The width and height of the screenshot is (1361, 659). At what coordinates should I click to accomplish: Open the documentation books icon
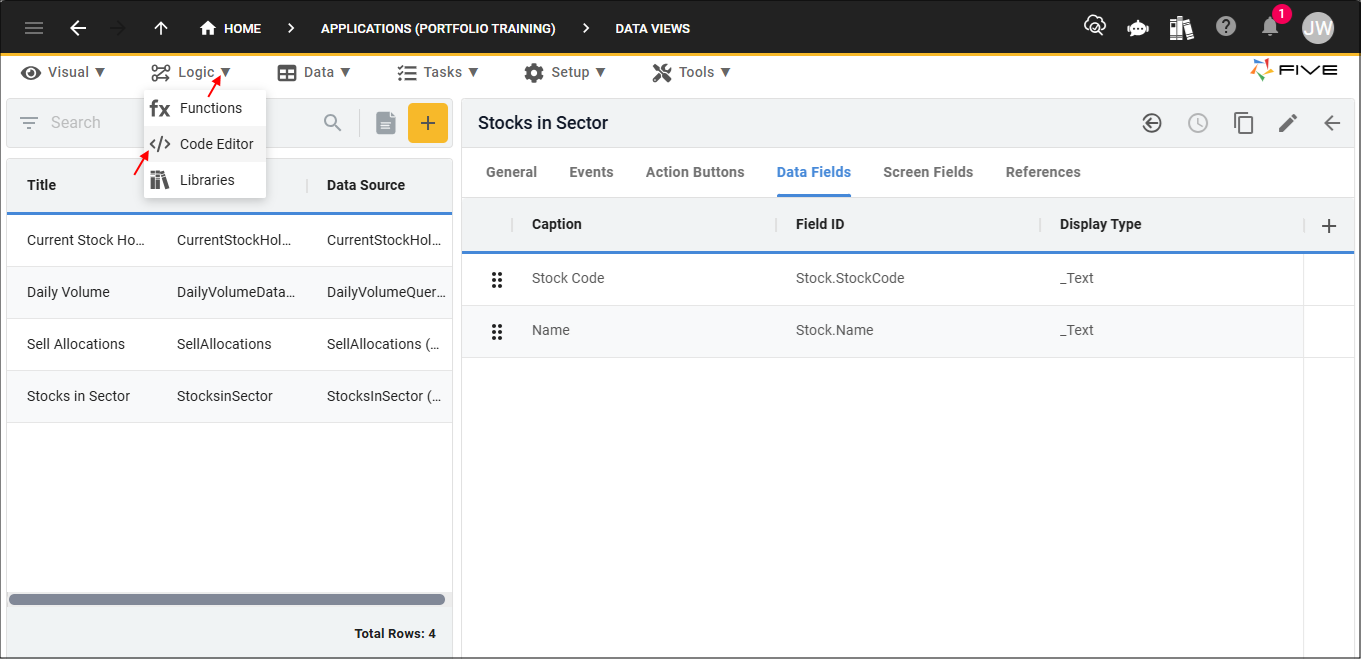coord(1182,28)
